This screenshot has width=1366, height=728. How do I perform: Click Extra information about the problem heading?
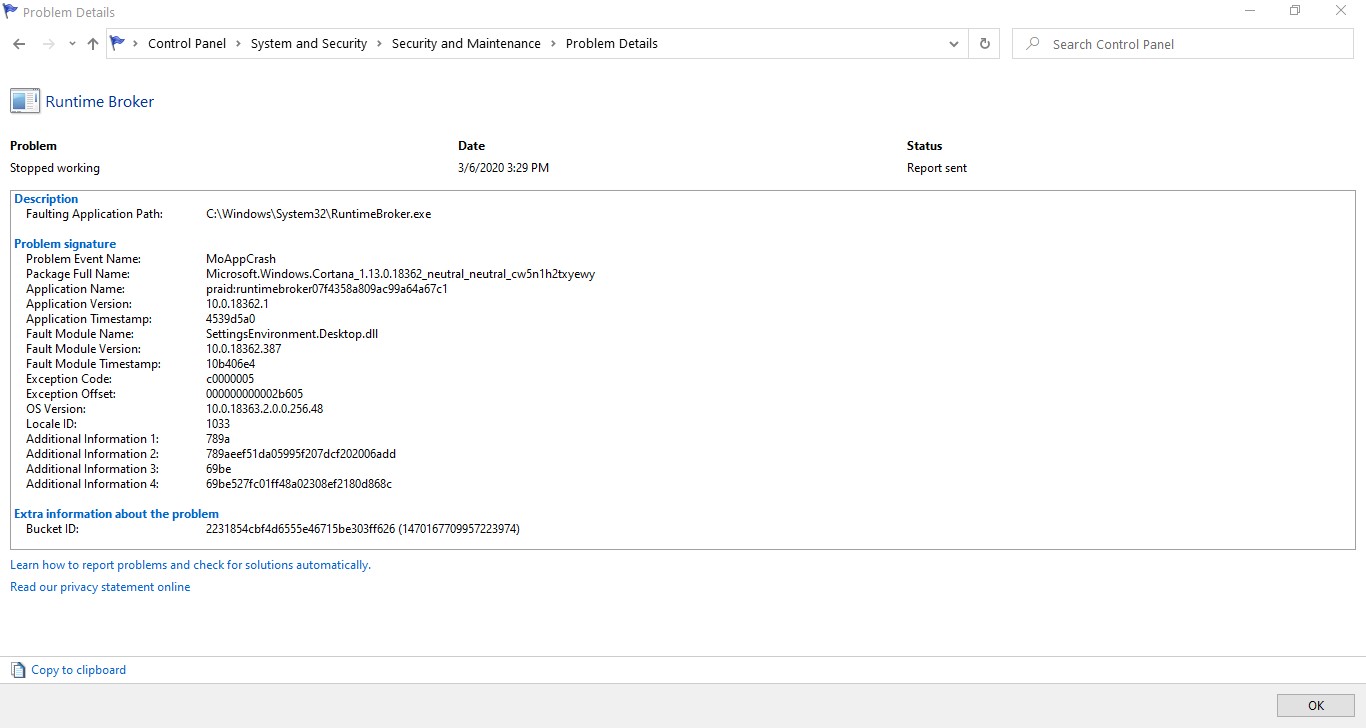coord(116,514)
